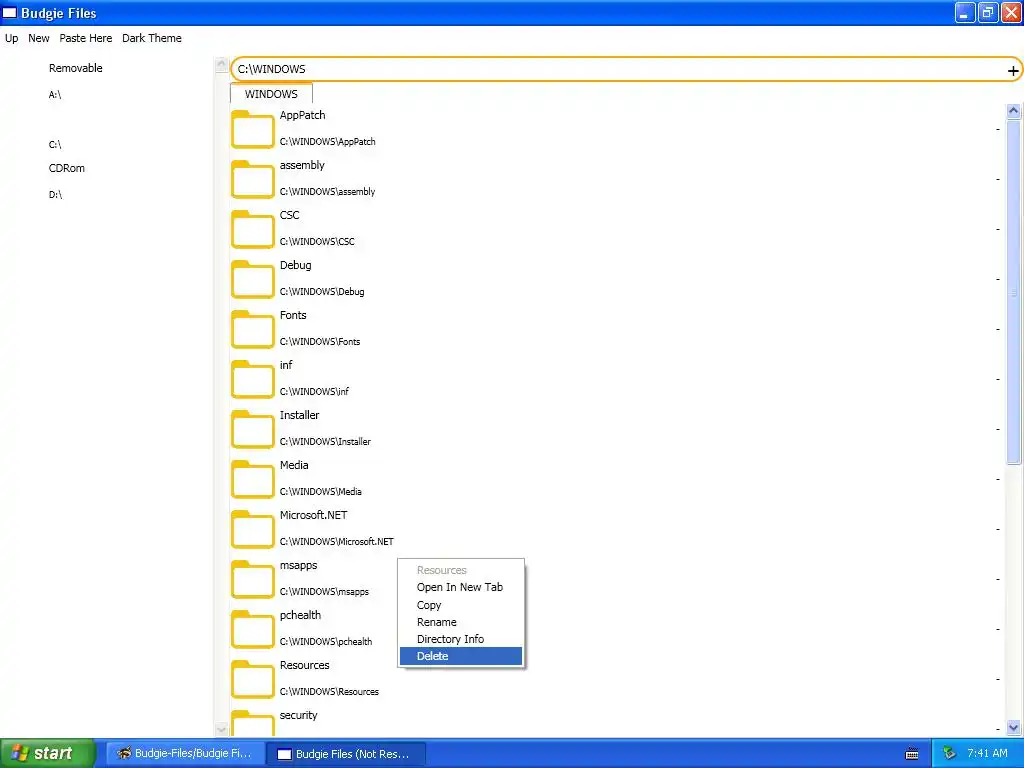Open the C:\ drive in sidebar
The height and width of the screenshot is (768, 1024).
tap(55, 145)
